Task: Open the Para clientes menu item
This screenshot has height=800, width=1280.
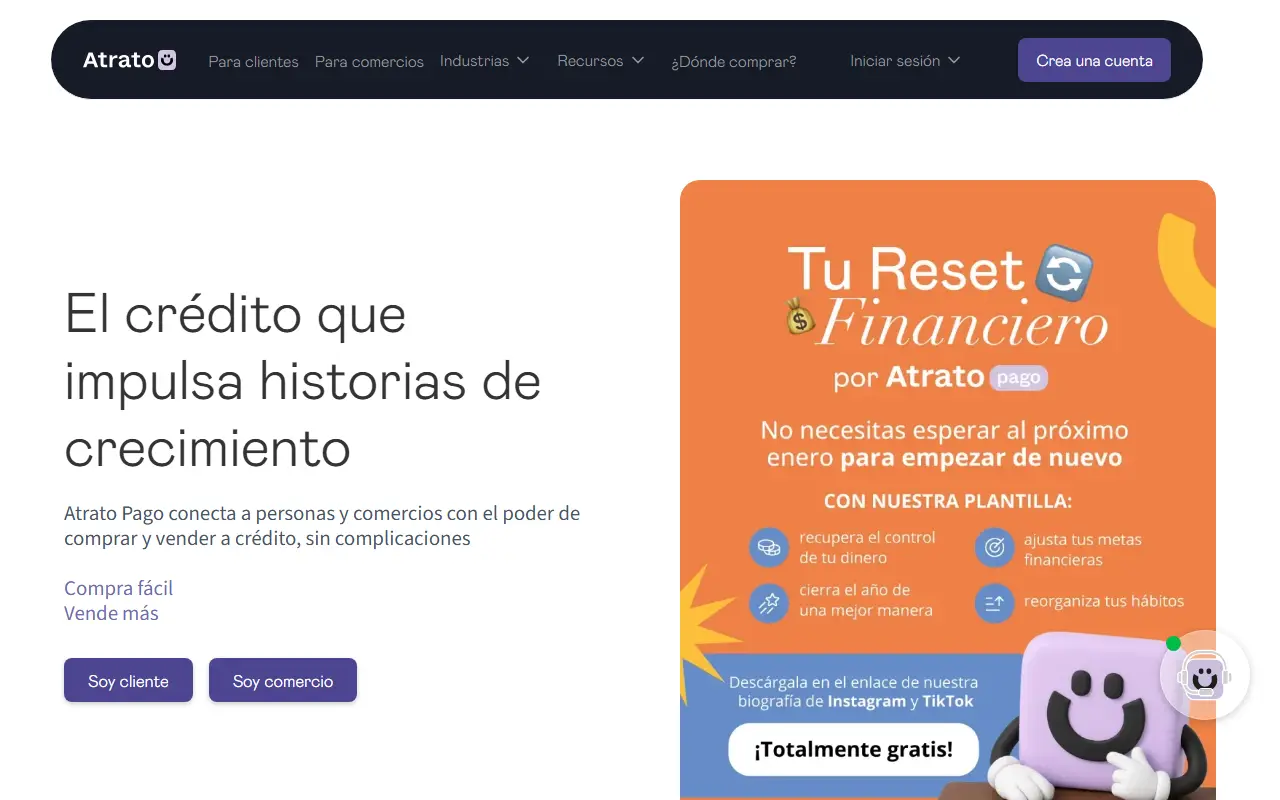Action: 253,61
